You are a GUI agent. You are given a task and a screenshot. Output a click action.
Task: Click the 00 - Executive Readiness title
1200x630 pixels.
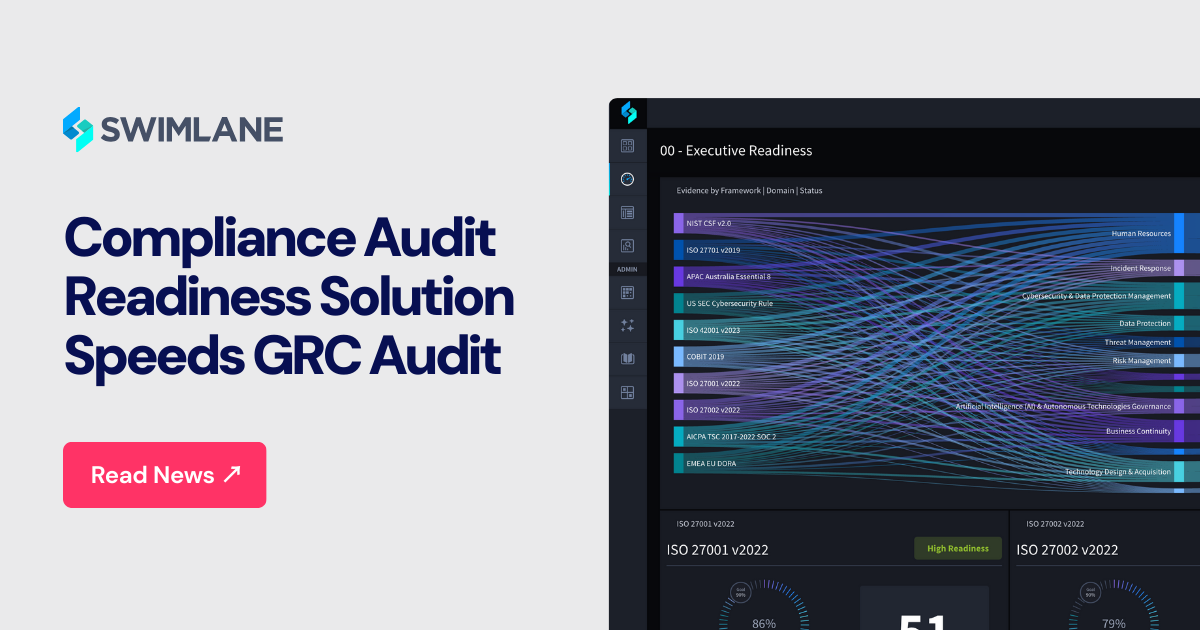[736, 151]
